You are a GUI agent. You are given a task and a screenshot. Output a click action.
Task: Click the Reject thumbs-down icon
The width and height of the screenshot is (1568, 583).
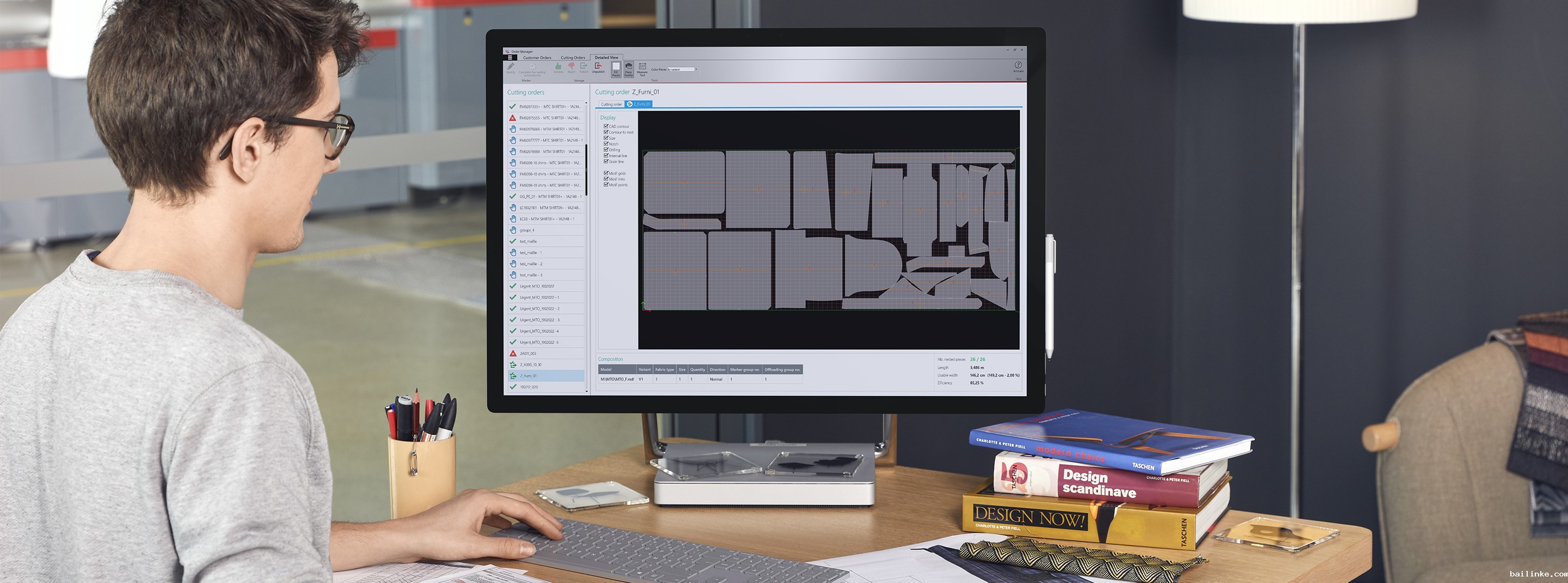571,66
